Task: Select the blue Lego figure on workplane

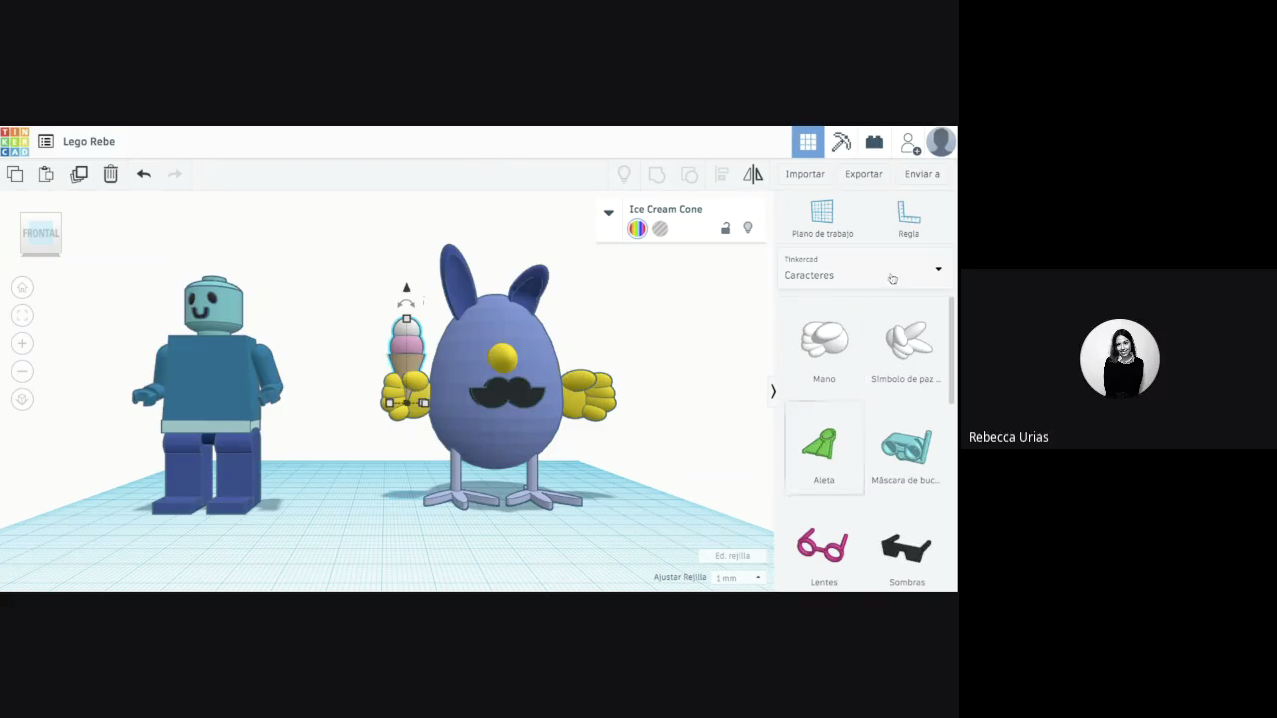Action: click(x=208, y=395)
